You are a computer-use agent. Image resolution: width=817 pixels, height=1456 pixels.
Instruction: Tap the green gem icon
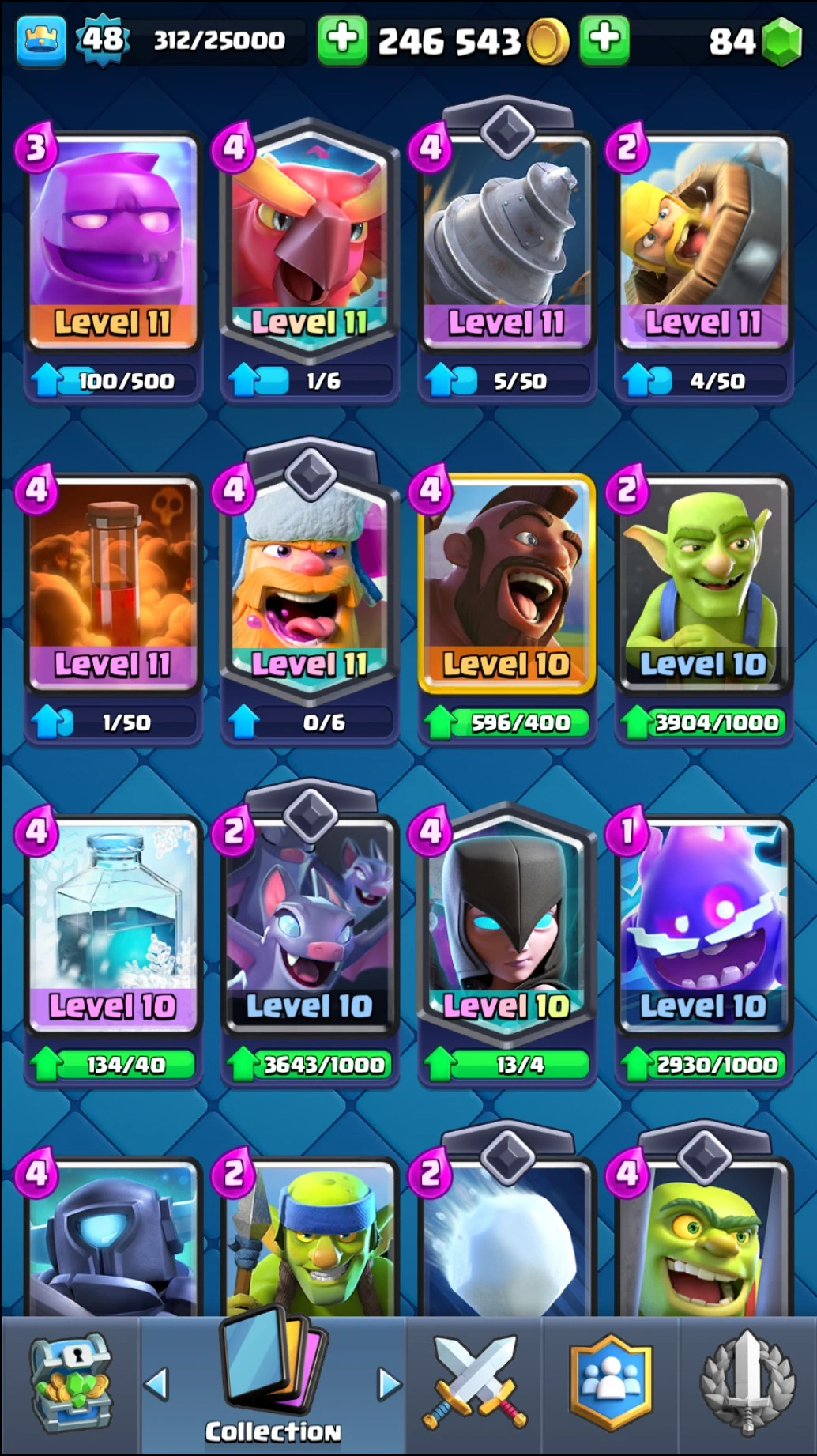[782, 41]
